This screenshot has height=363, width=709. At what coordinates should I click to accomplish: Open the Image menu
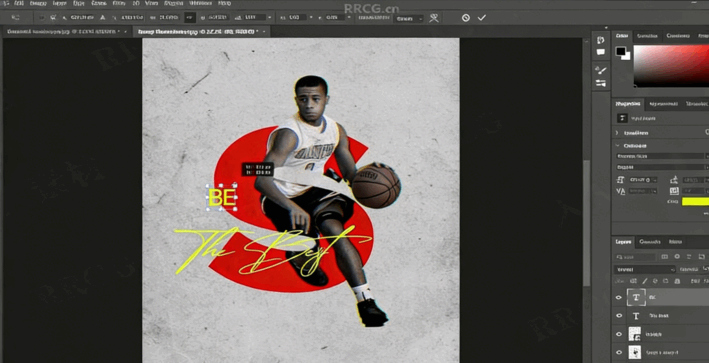click(38, 3)
